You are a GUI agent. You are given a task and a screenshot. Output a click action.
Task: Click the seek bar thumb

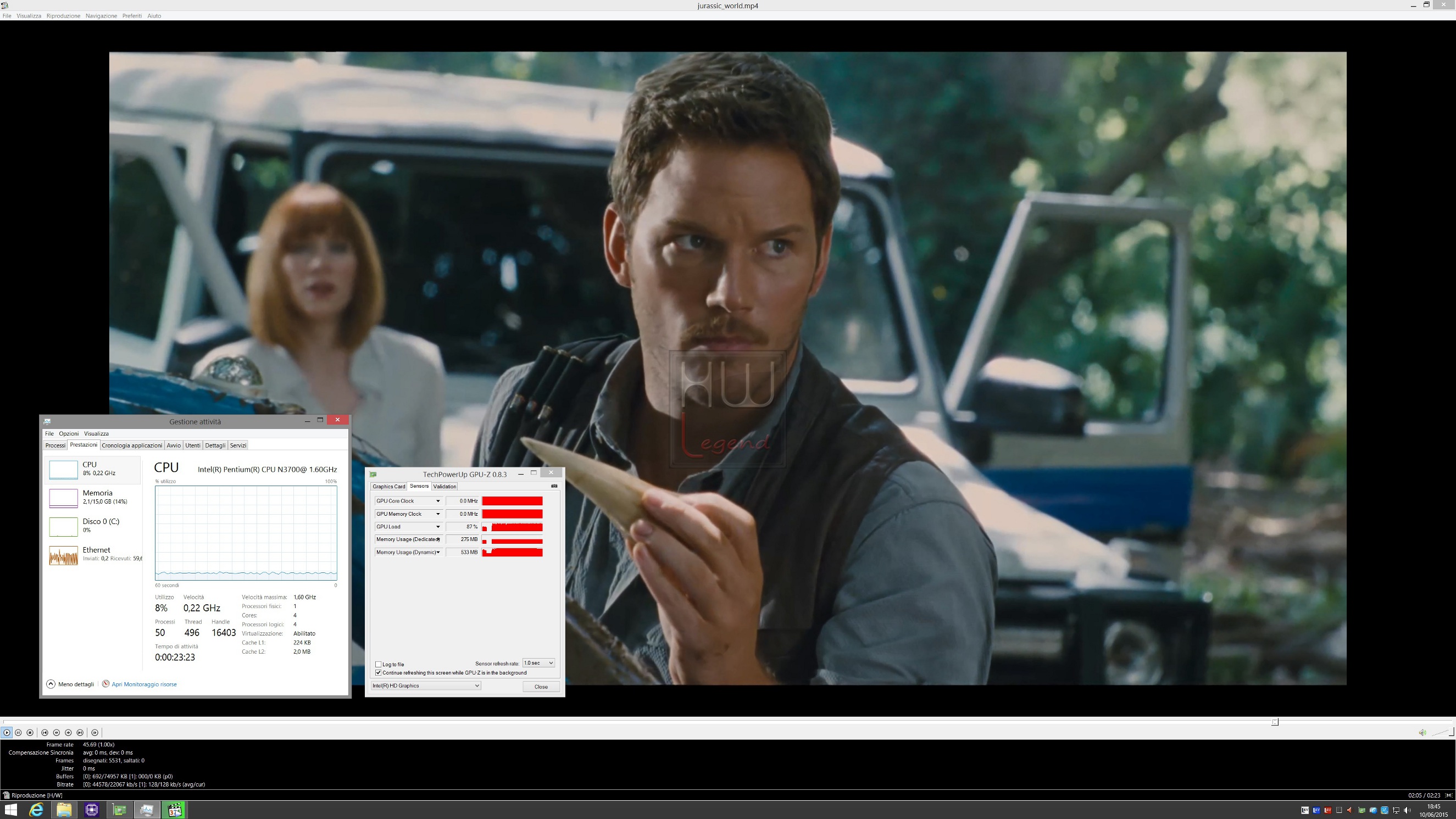point(1275,722)
